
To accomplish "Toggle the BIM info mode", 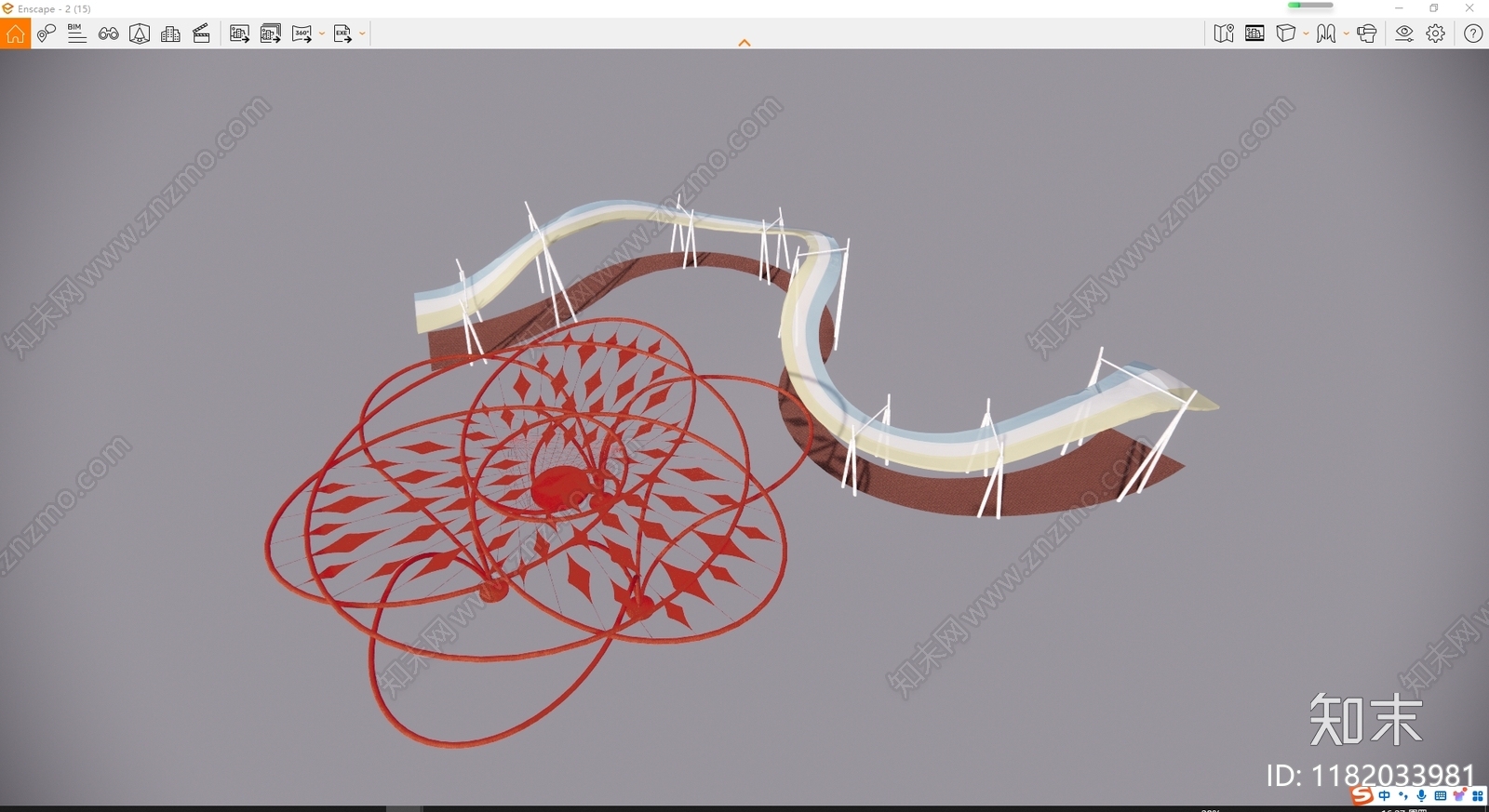I will click(76, 34).
